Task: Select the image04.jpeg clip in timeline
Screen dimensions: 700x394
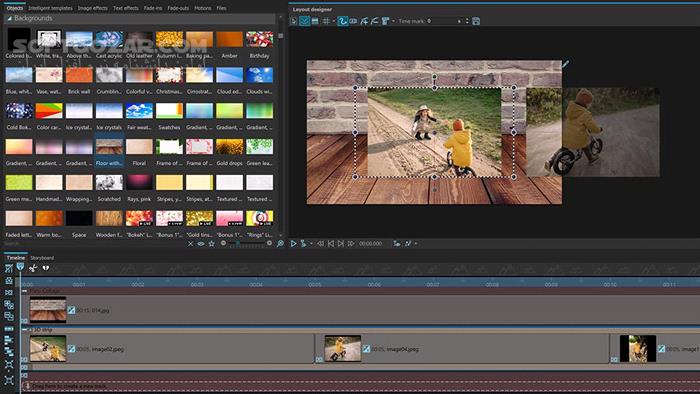Action: click(462, 349)
